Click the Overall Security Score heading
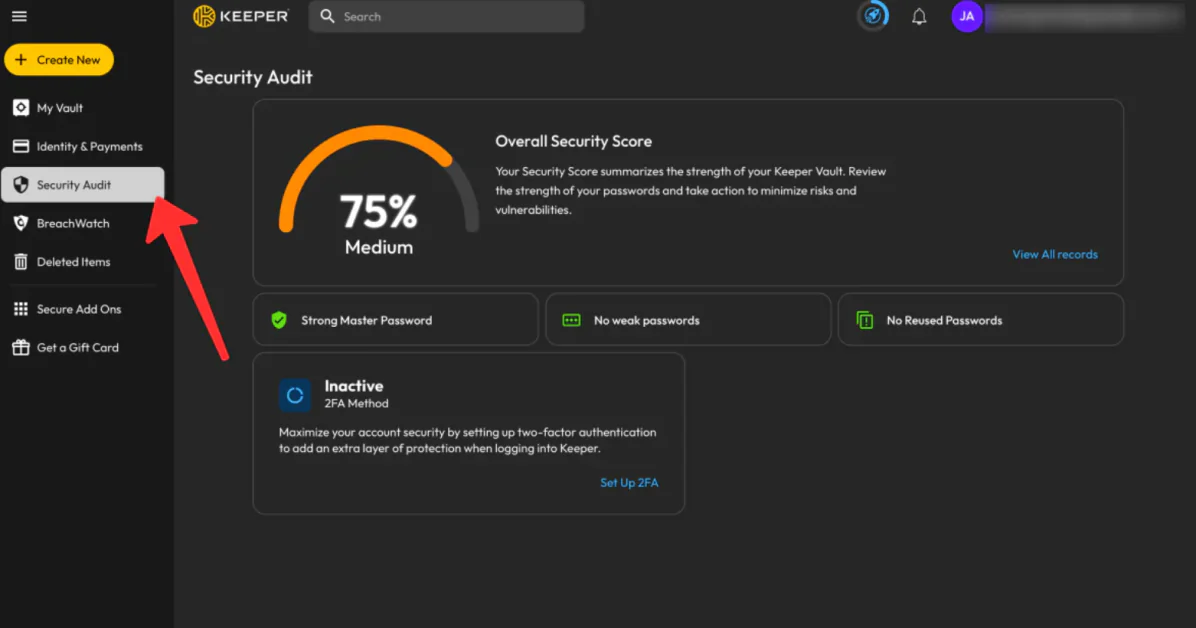 tap(574, 141)
